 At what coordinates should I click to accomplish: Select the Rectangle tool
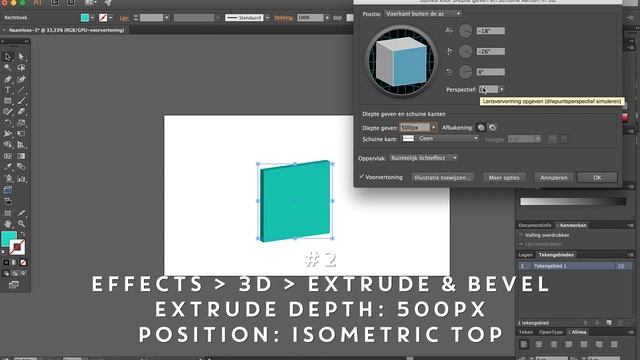(8, 100)
